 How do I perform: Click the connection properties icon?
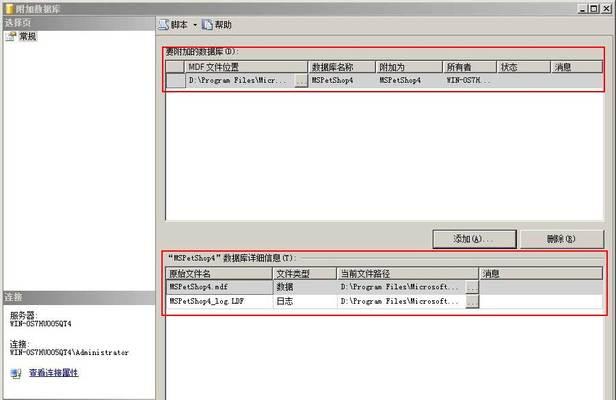16,373
